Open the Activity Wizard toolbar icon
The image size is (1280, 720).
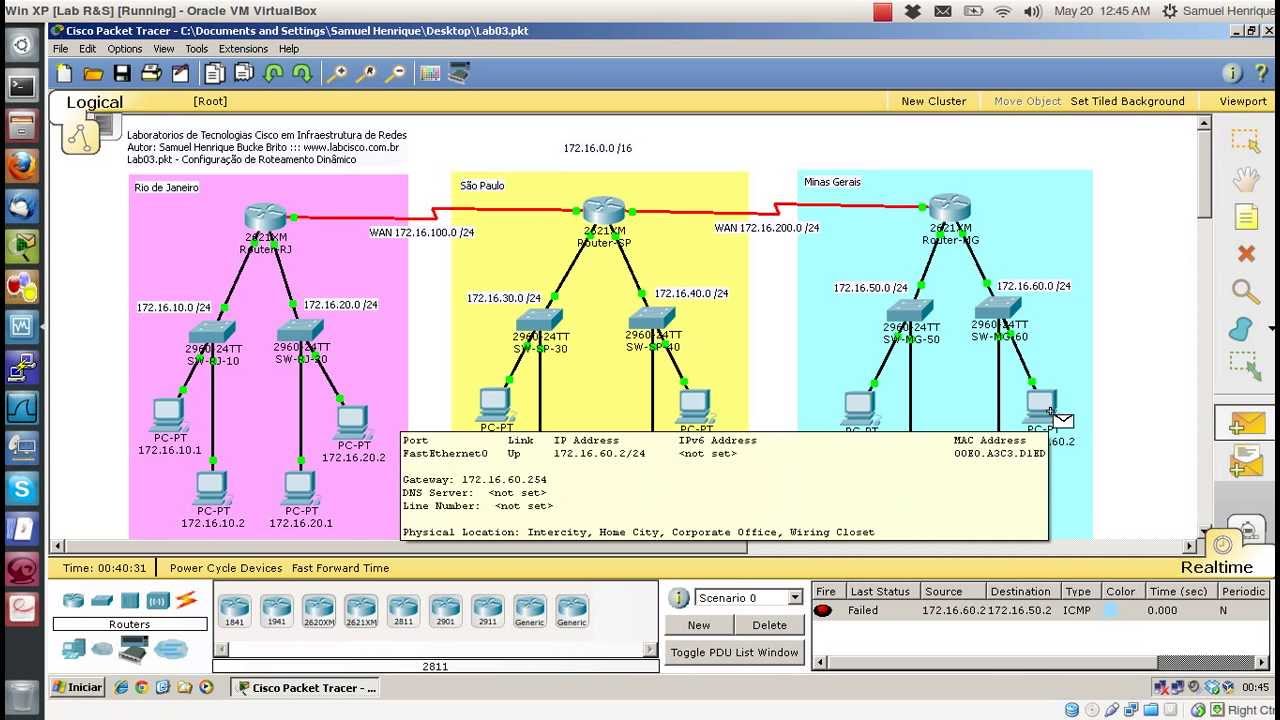[x=180, y=73]
